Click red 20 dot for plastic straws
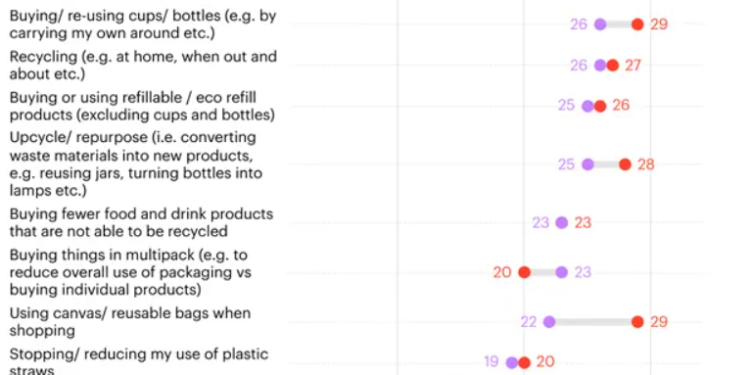750x375 pixels. [x=524, y=363]
